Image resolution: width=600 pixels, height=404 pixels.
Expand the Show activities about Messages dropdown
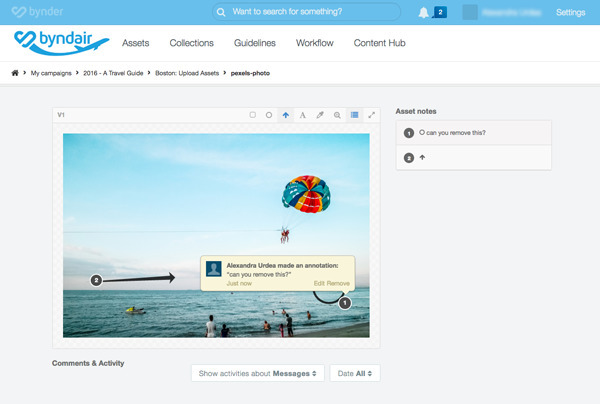(x=258, y=373)
